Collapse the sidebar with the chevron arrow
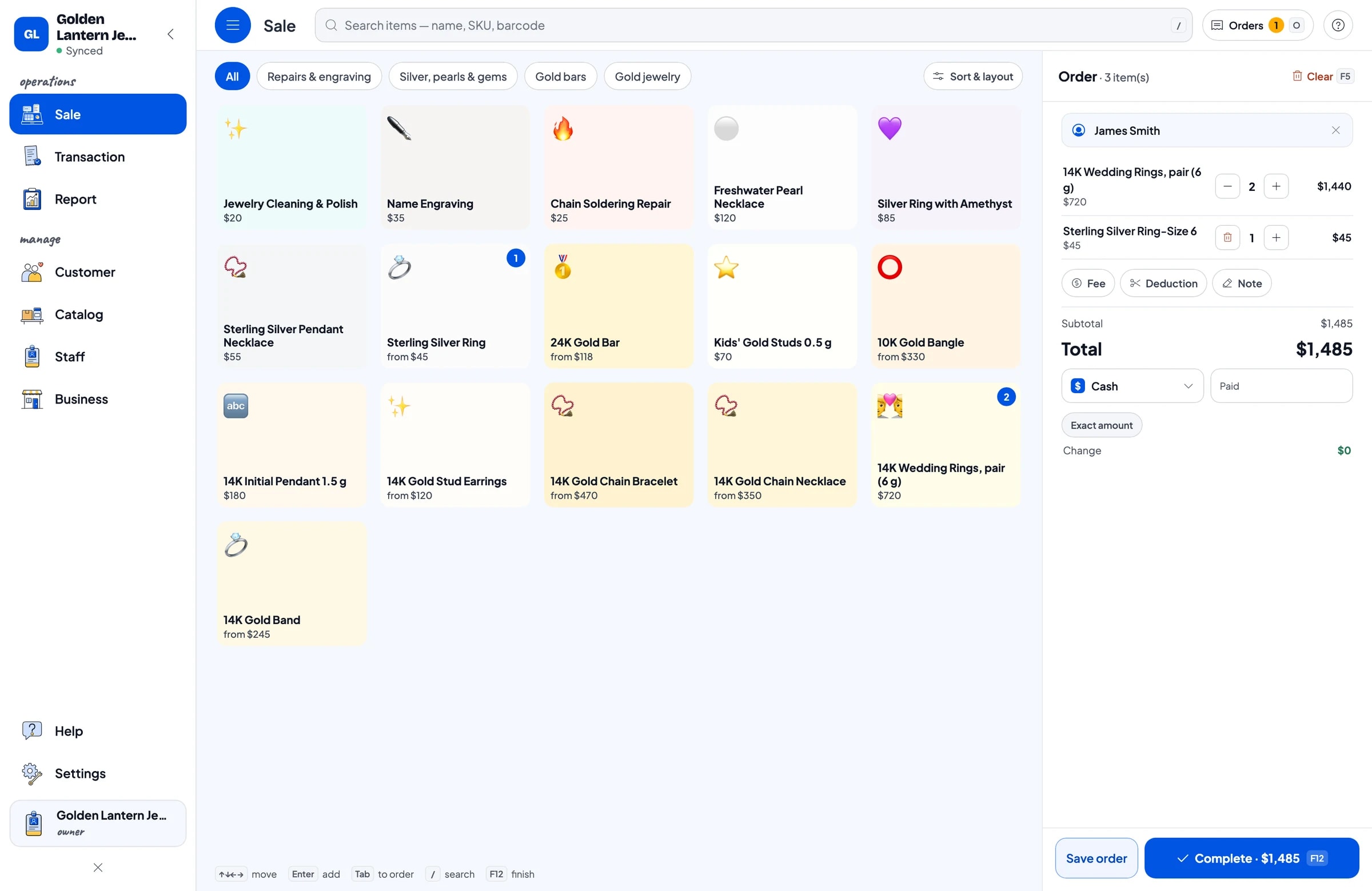 tap(170, 34)
